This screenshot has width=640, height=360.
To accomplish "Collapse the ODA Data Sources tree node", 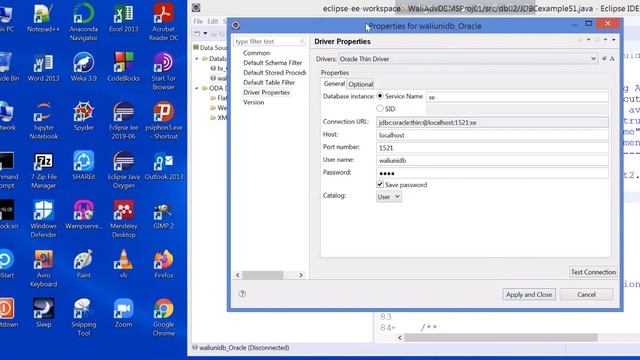I will pos(197,88).
